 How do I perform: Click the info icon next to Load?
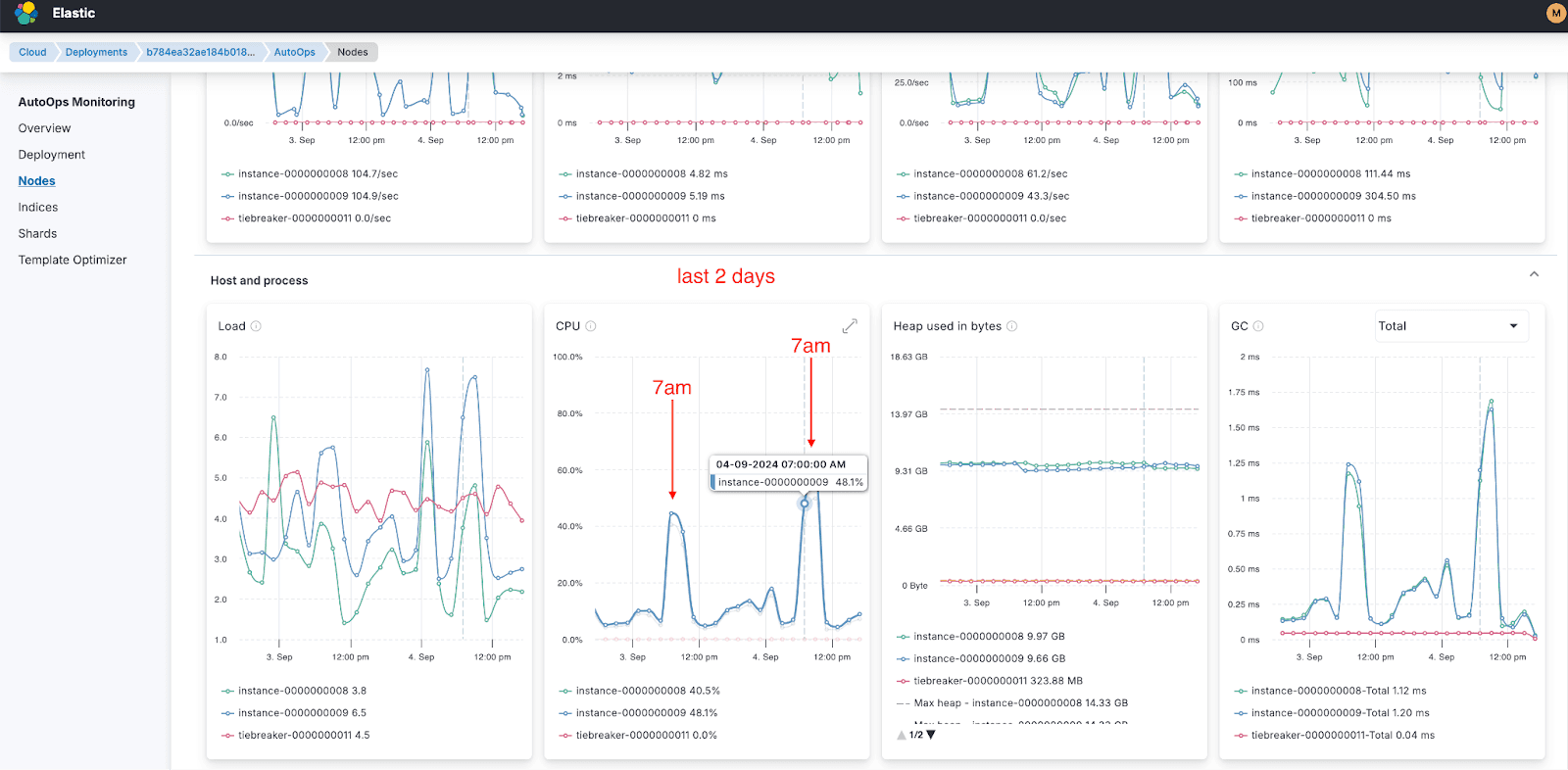(256, 326)
